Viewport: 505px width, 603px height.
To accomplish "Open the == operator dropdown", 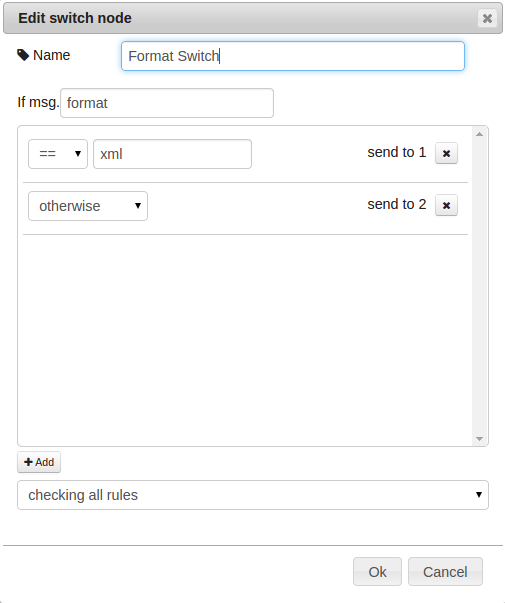I will 58,154.
